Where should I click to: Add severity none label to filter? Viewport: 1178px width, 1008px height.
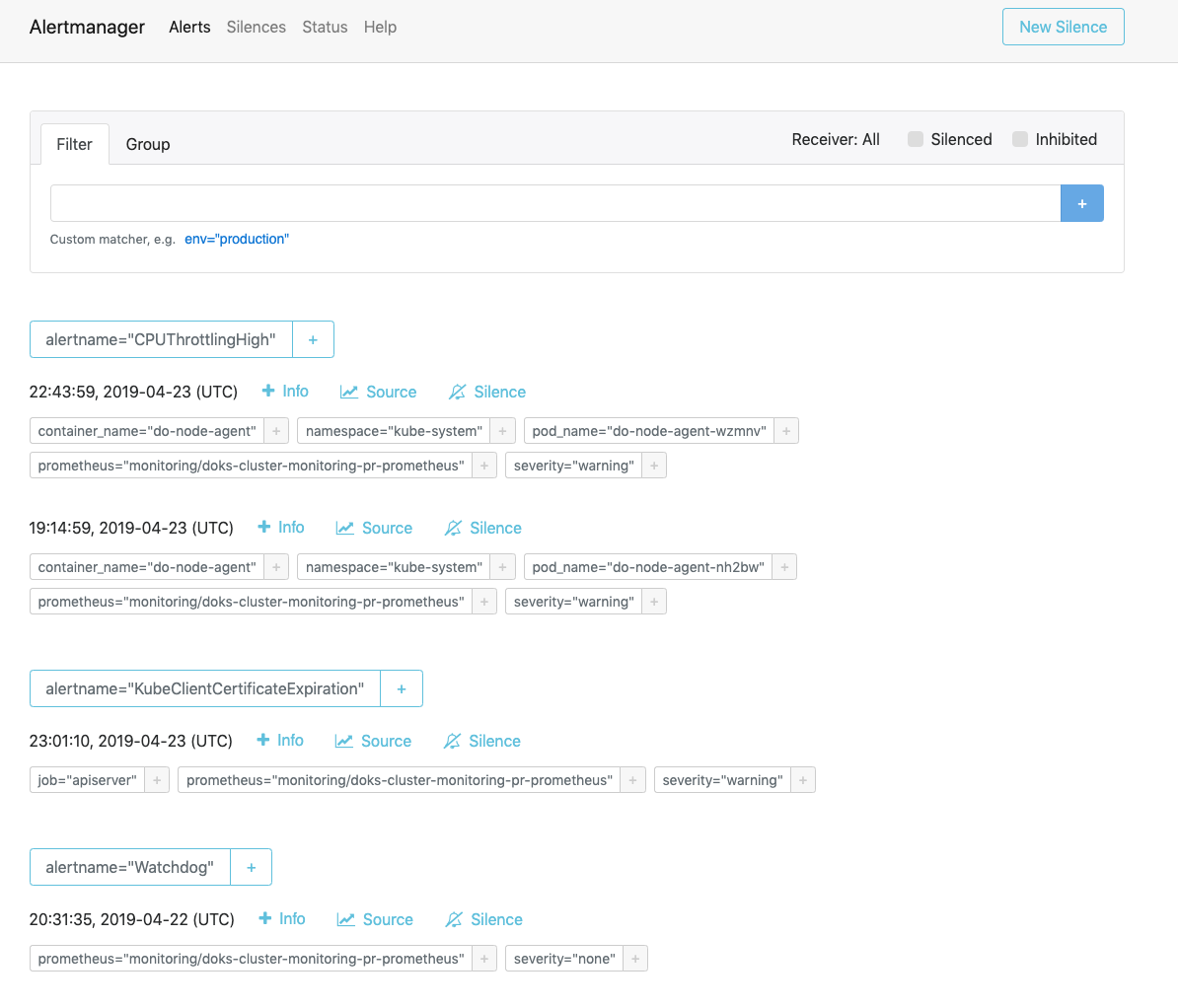tap(635, 959)
